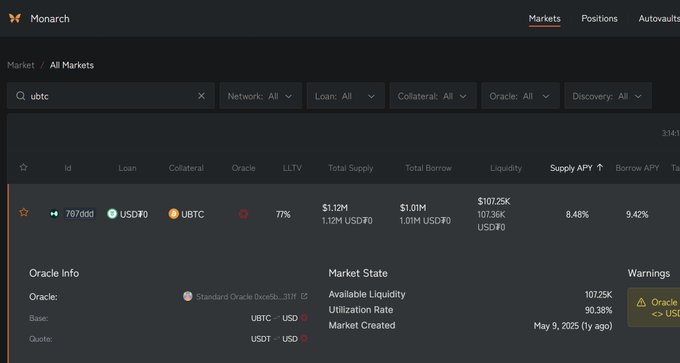Click the $1.12M total supply value
This screenshot has height=363, width=680.
(x=335, y=208)
